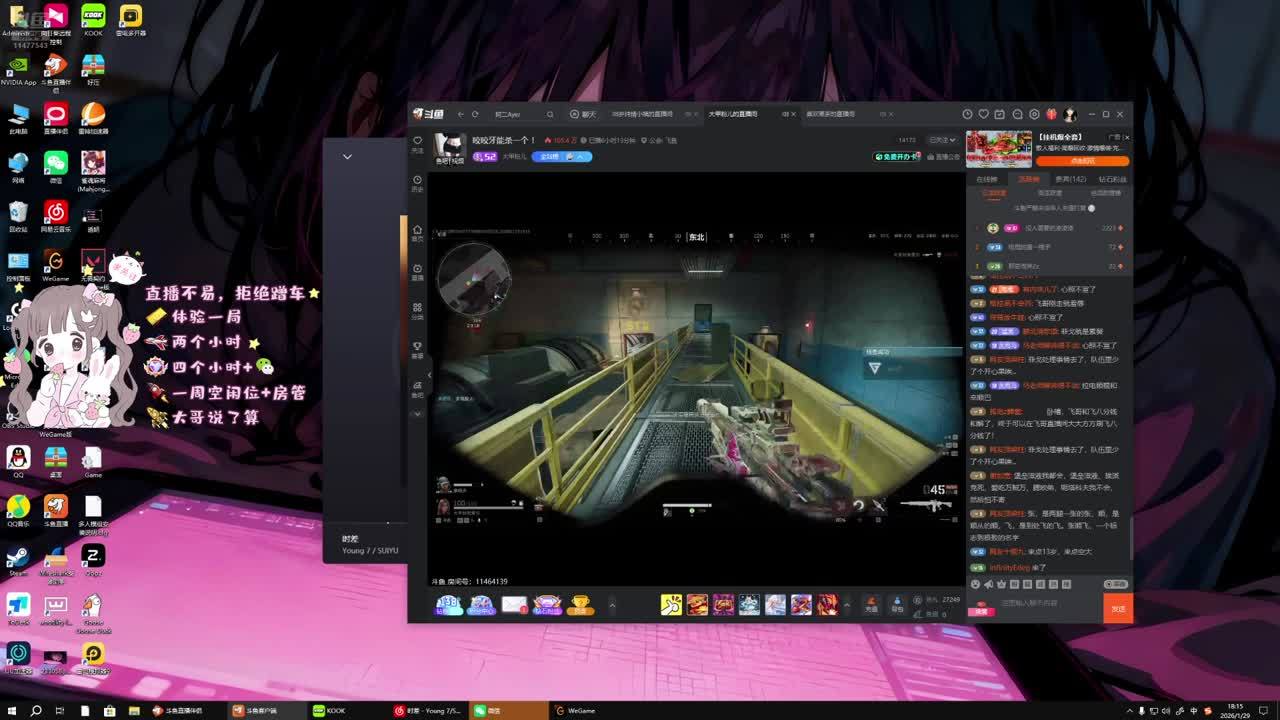Open the emoji picker in chat
The width and height of the screenshot is (1280, 720).
tap(976, 584)
